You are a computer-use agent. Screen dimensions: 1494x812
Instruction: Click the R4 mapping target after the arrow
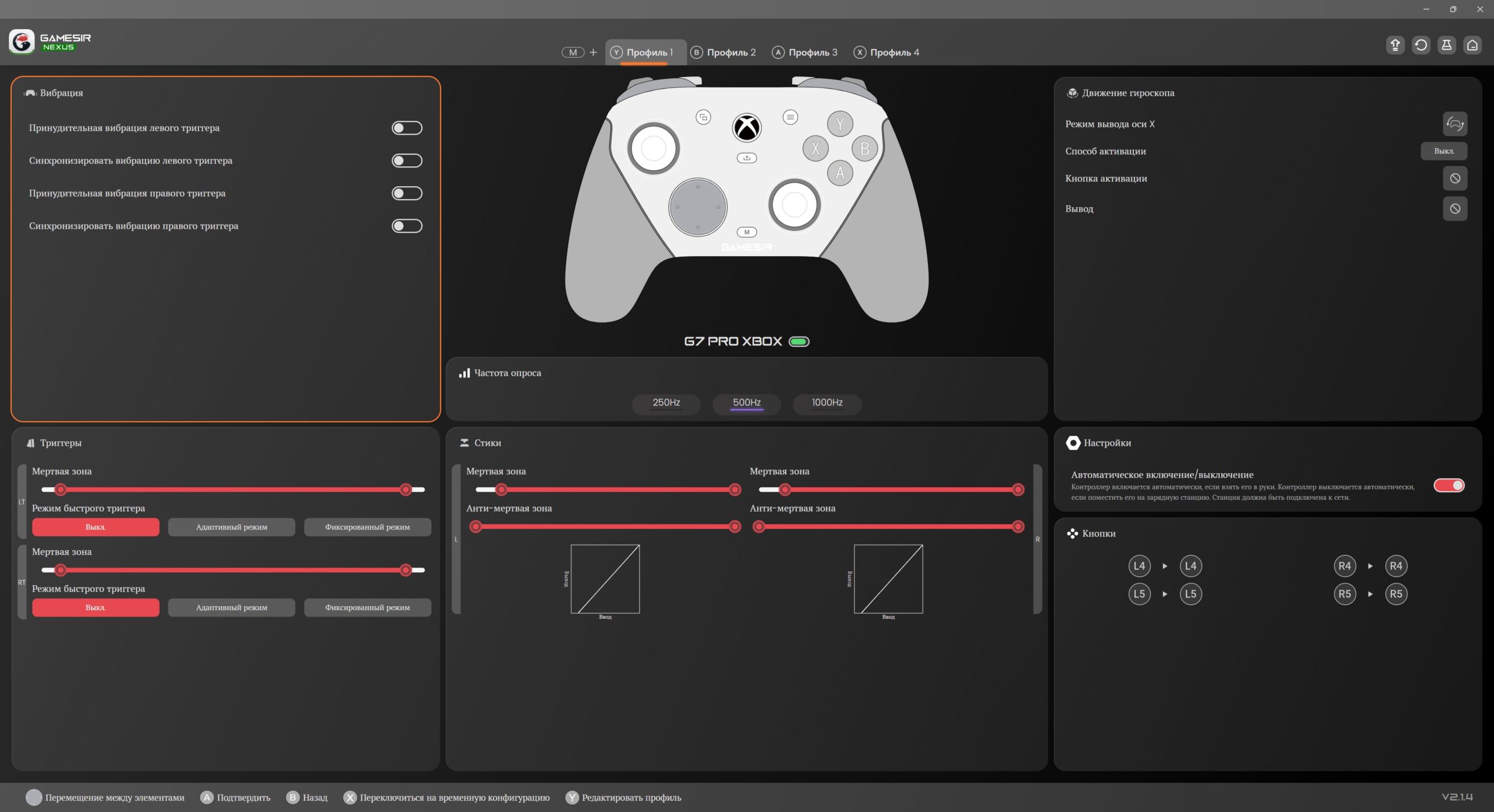tap(1396, 566)
